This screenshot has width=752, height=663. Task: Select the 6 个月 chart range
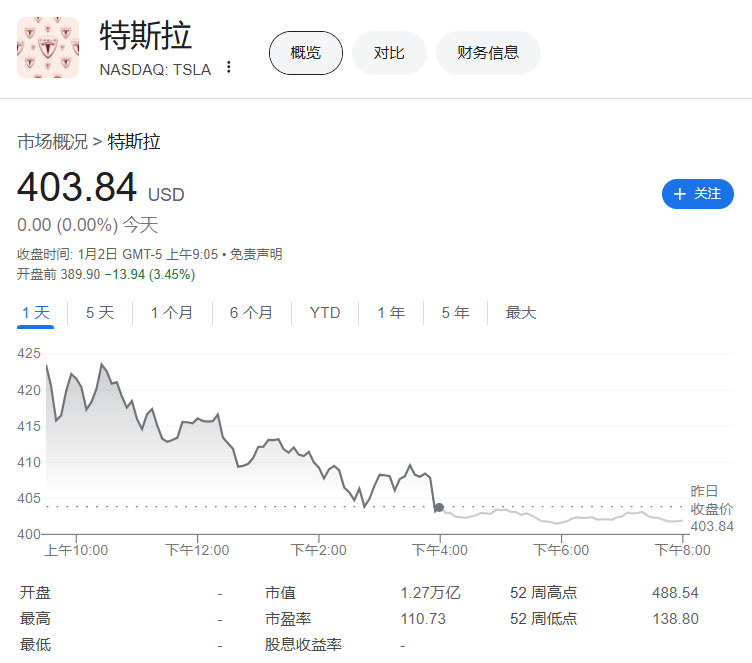pos(251,313)
